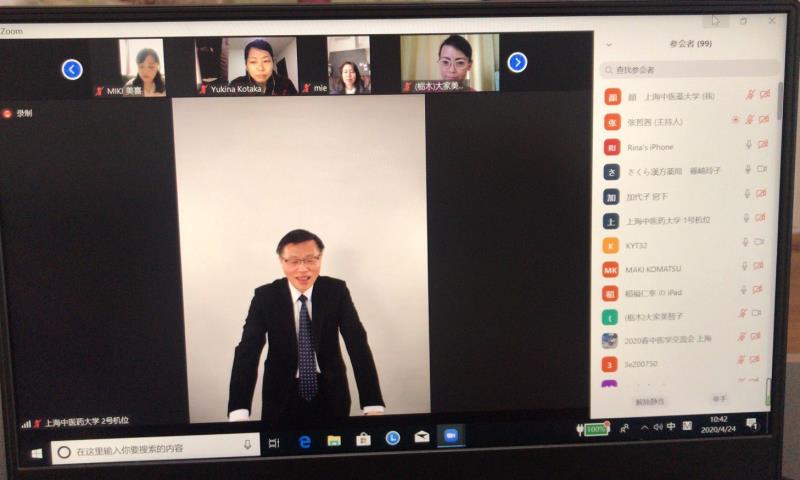The width and height of the screenshot is (800, 480).
Task: Show next video thumbnails with right arrow
Action: (517, 62)
